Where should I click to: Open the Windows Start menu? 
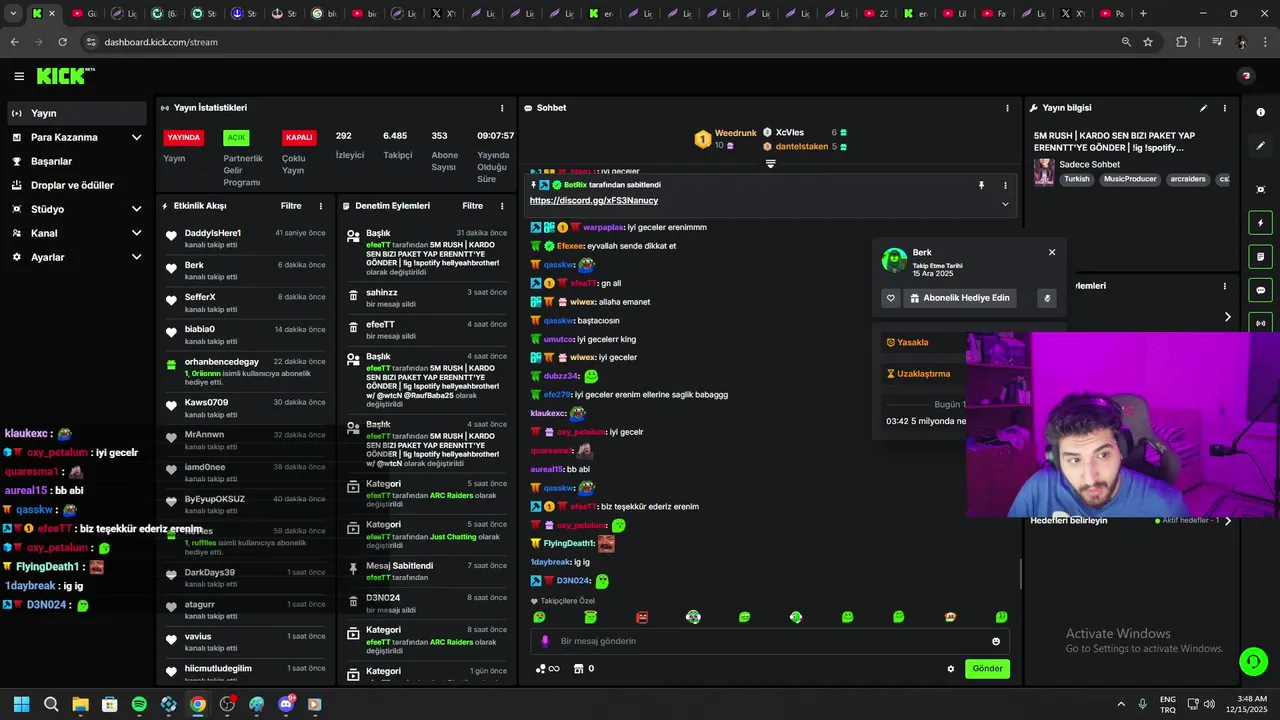coord(21,704)
